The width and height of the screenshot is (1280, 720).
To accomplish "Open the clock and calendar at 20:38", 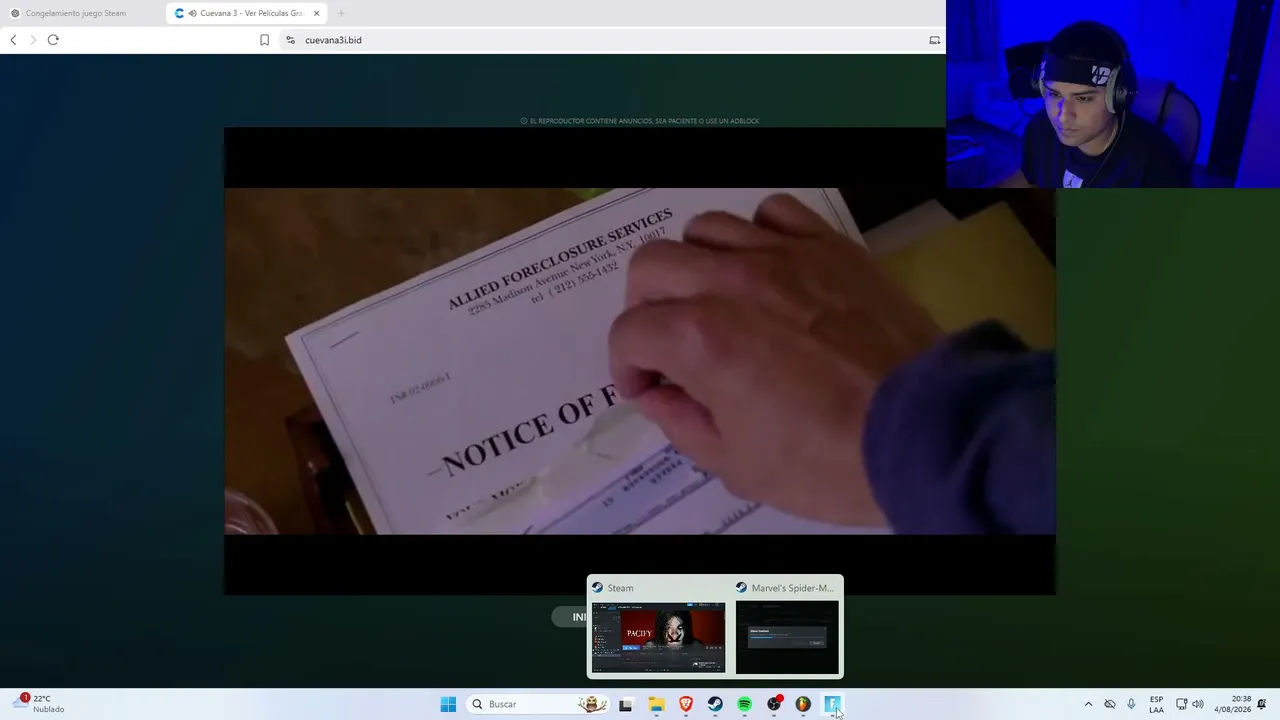I will (1232, 704).
